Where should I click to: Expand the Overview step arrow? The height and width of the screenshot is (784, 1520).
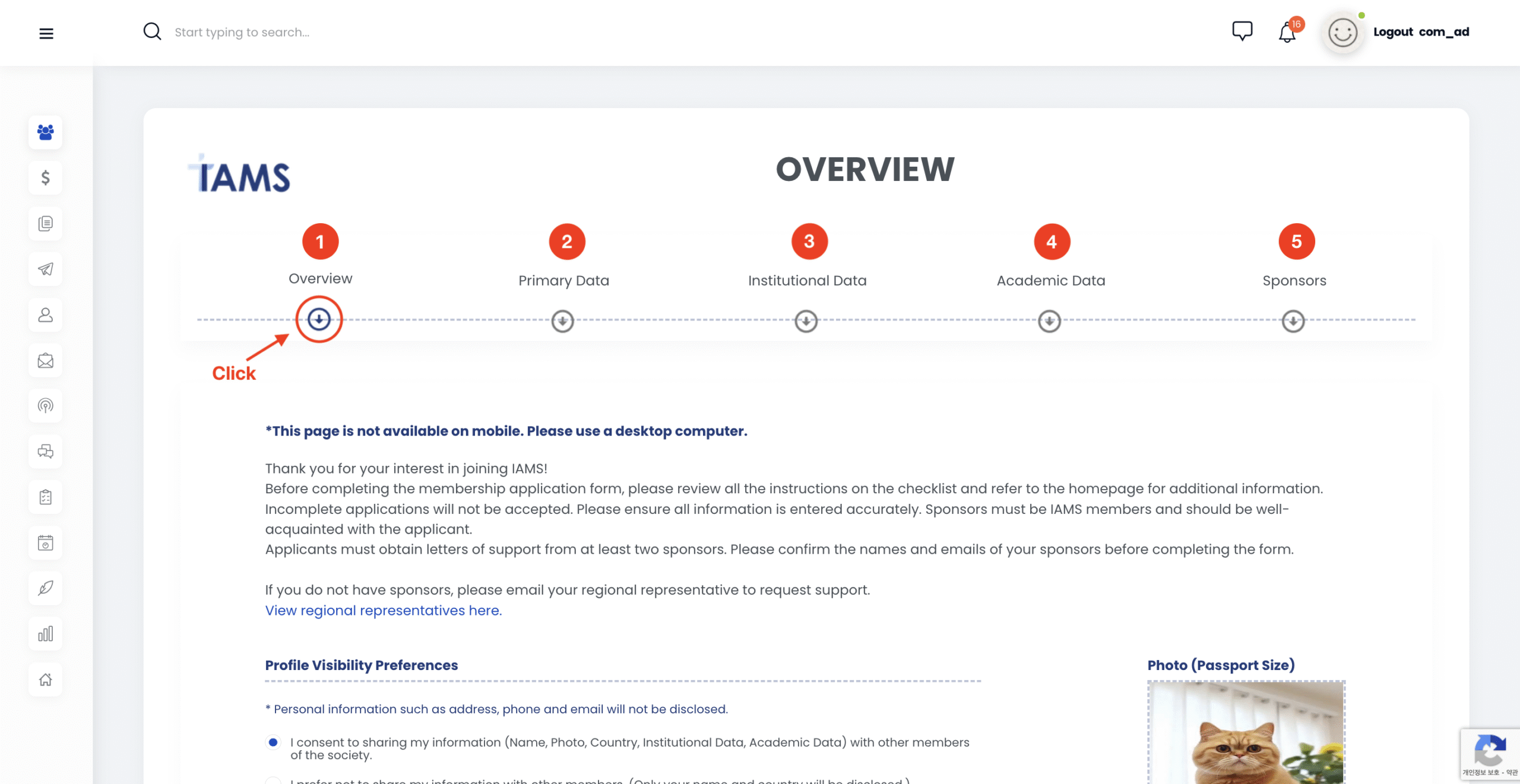pos(319,319)
